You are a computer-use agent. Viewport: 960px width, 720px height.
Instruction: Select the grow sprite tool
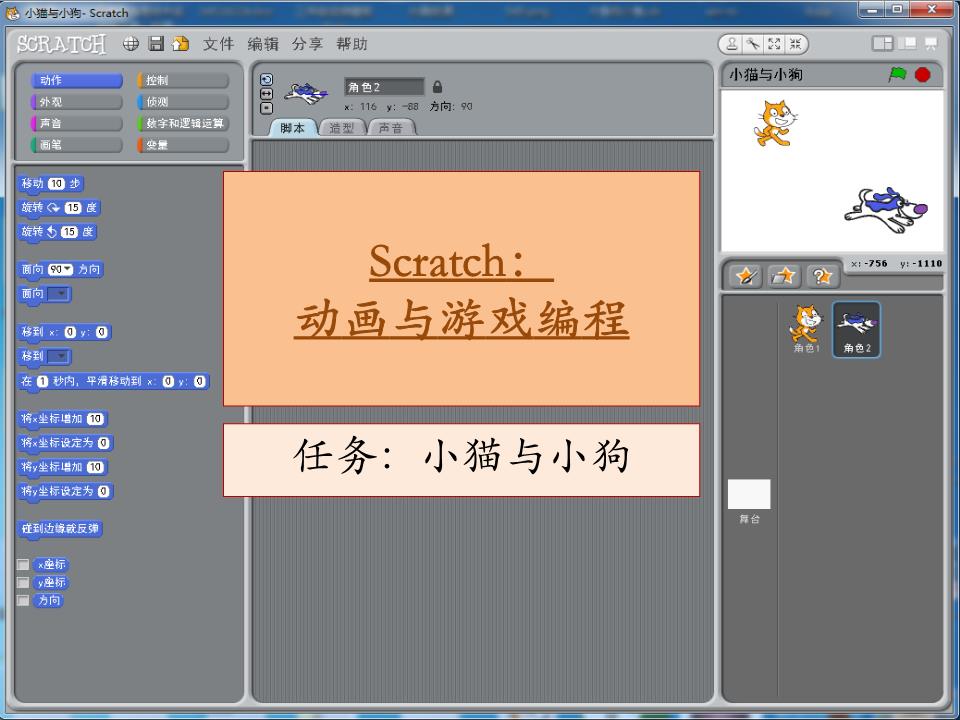(774, 43)
